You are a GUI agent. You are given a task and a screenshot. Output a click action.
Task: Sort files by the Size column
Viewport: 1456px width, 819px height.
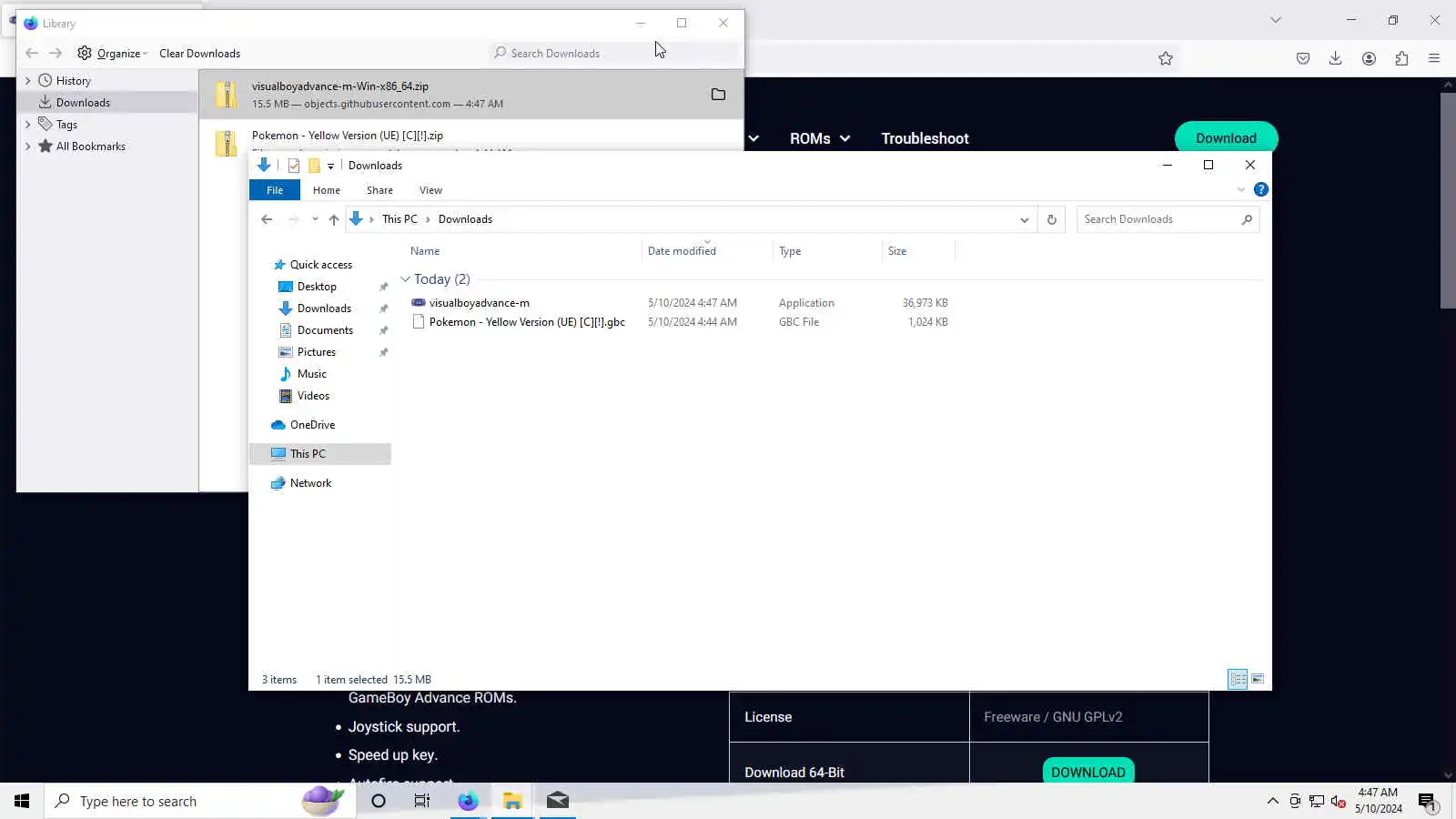[918, 251]
